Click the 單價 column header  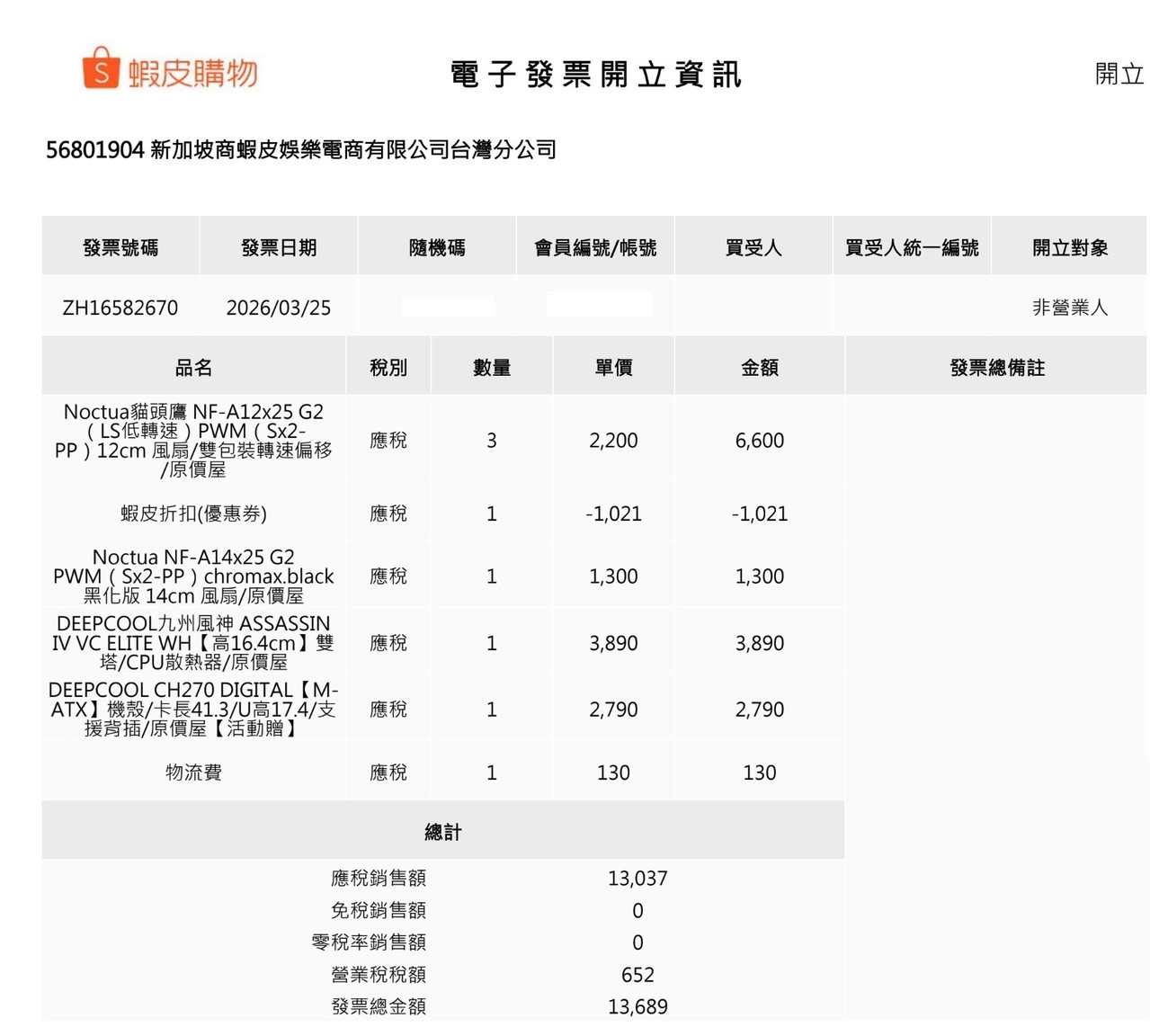tap(613, 367)
